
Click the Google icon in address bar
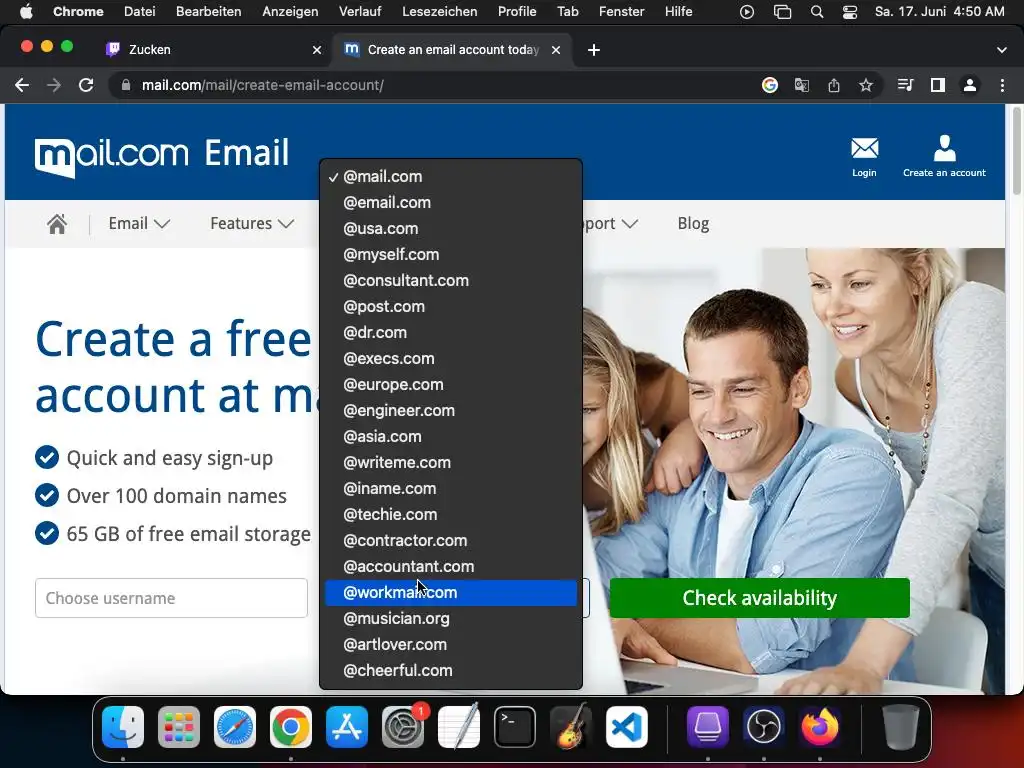click(770, 85)
